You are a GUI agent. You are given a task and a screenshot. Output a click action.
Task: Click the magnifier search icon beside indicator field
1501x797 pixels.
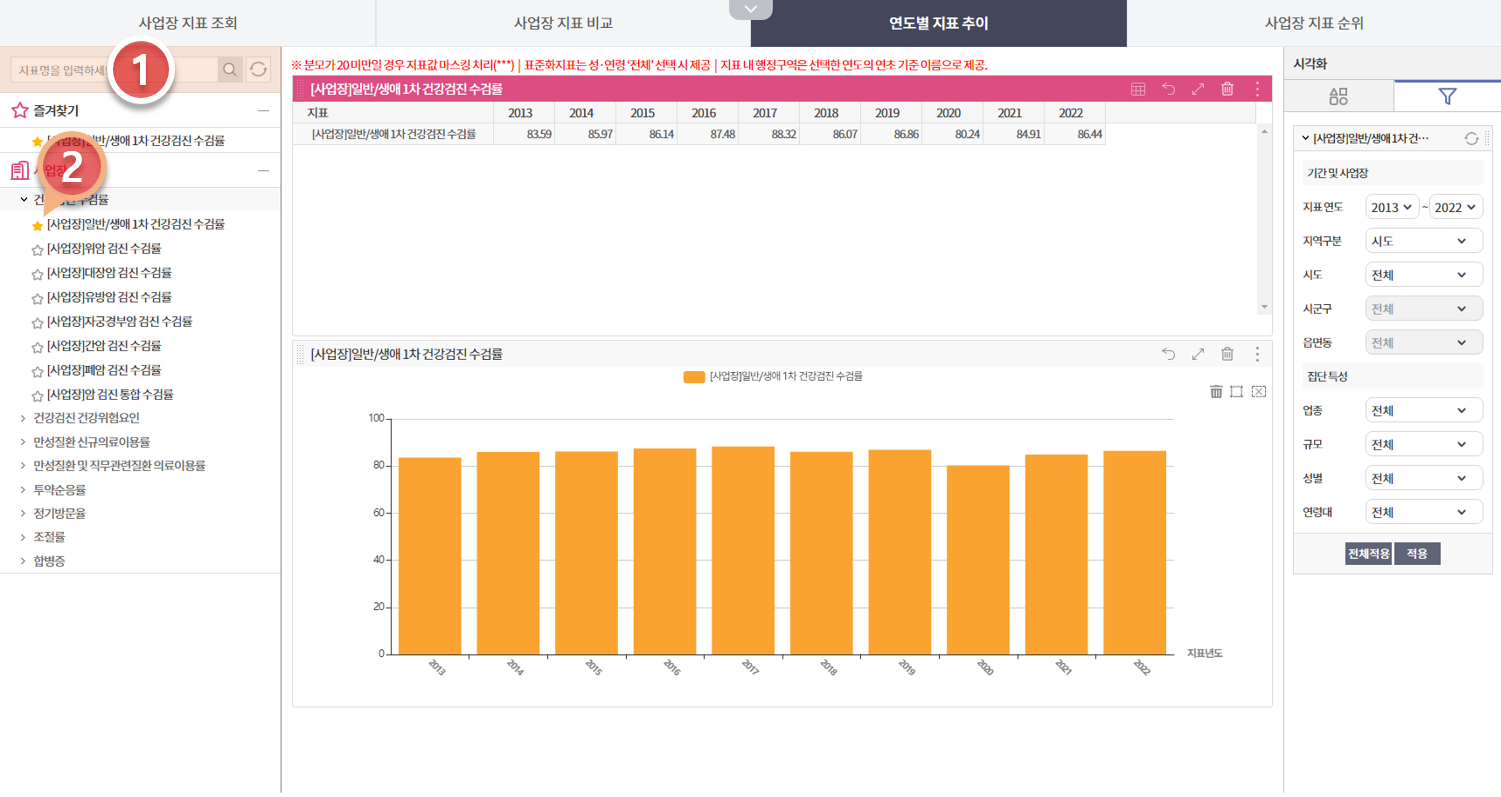pyautogui.click(x=230, y=69)
